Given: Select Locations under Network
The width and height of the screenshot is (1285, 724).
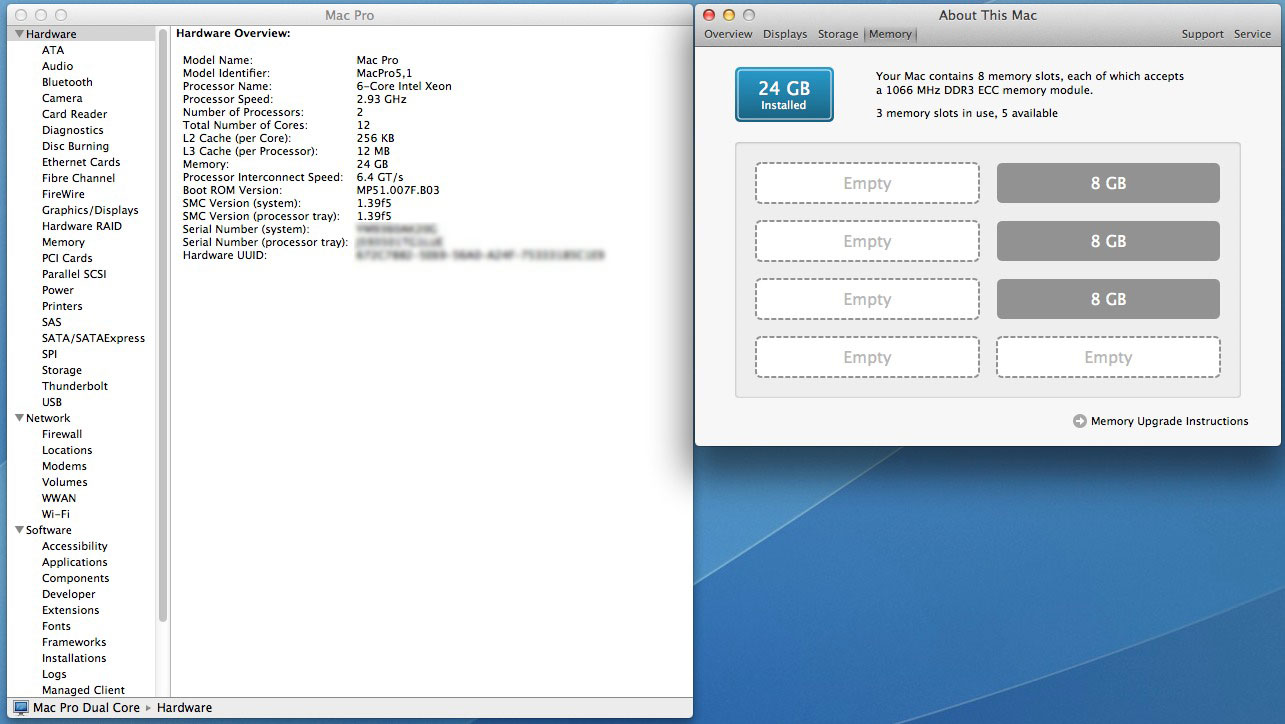Looking at the screenshot, I should pos(67,450).
